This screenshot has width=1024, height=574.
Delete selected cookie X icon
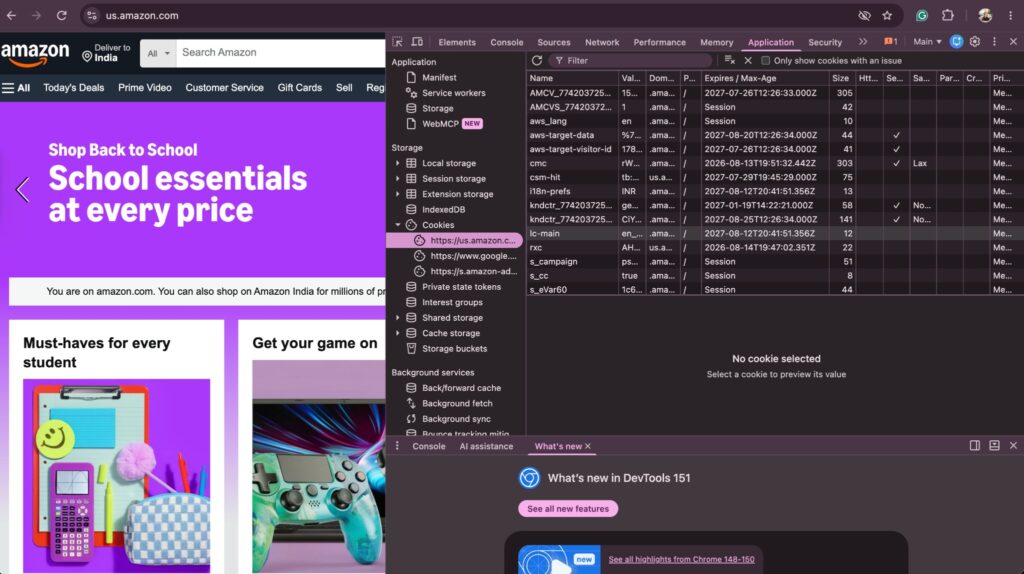pos(748,60)
